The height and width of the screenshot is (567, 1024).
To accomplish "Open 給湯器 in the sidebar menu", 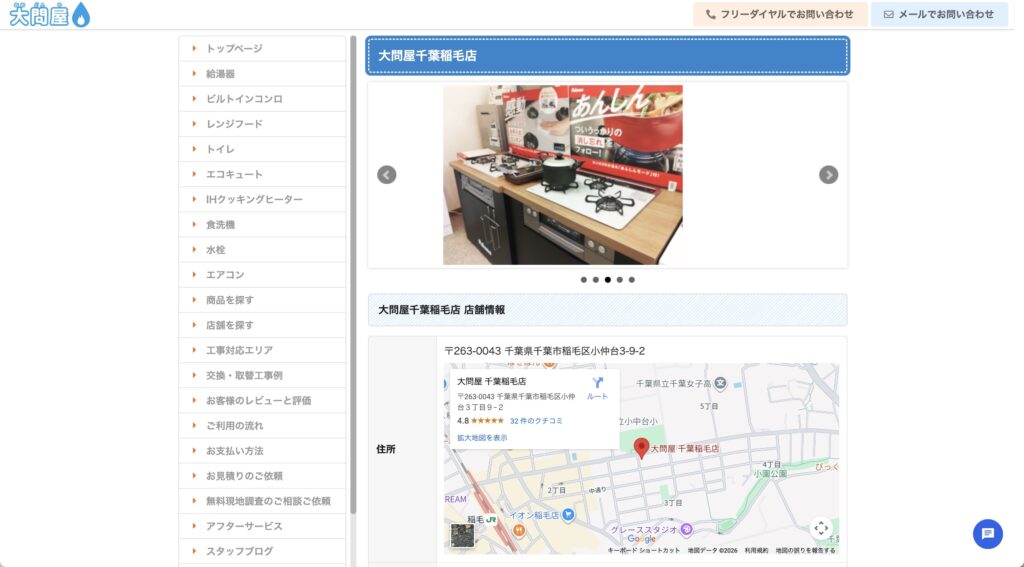I will point(220,74).
